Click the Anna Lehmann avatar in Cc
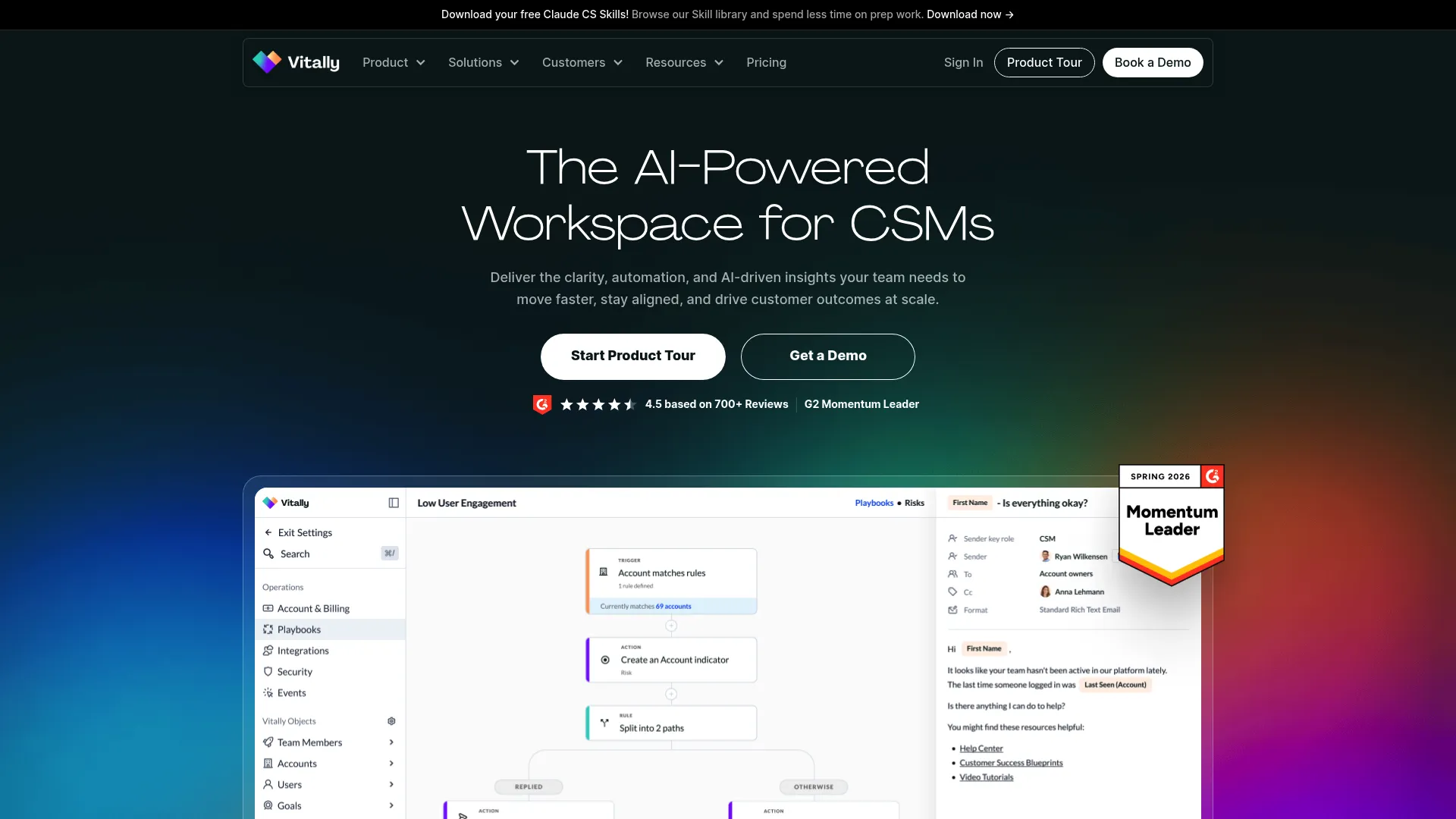Viewport: 1456px width, 819px height. pyautogui.click(x=1045, y=591)
